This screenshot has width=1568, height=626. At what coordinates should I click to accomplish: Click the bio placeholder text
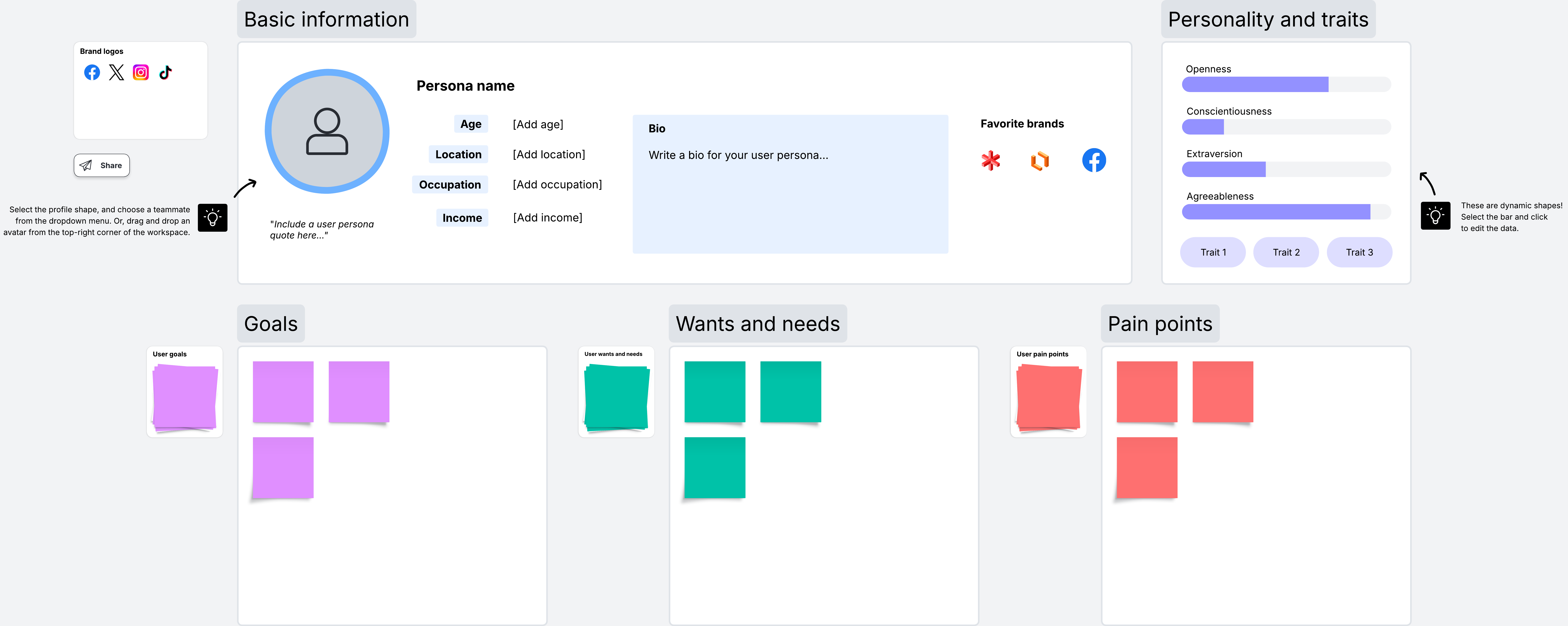tap(738, 155)
